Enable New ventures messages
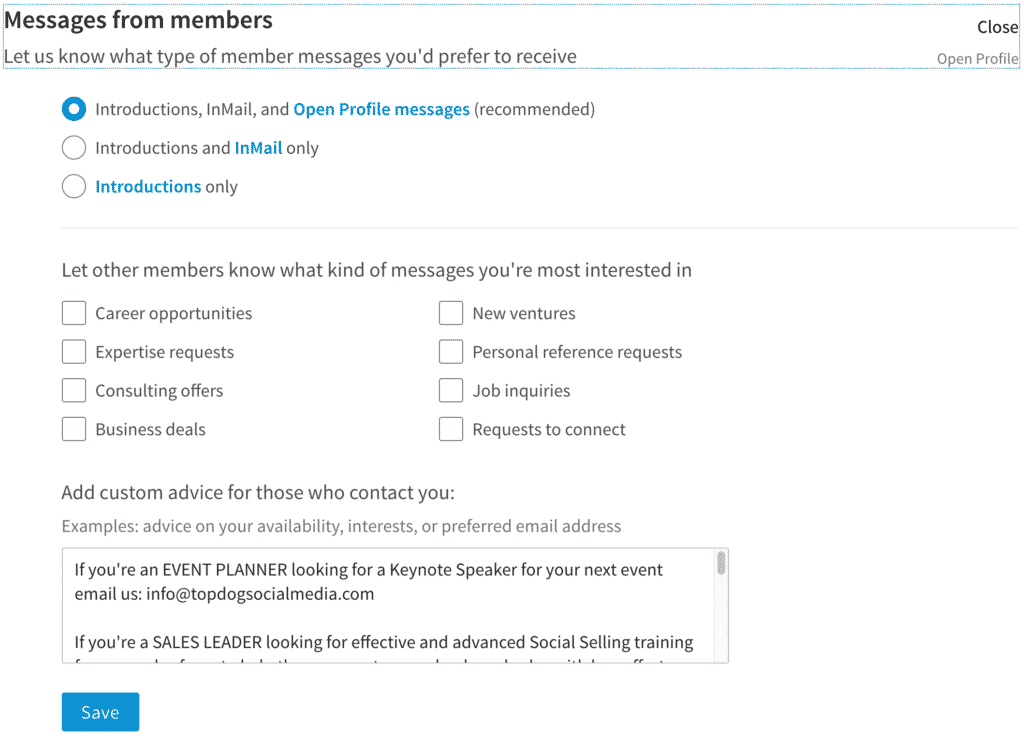This screenshot has width=1024, height=739. (x=451, y=313)
